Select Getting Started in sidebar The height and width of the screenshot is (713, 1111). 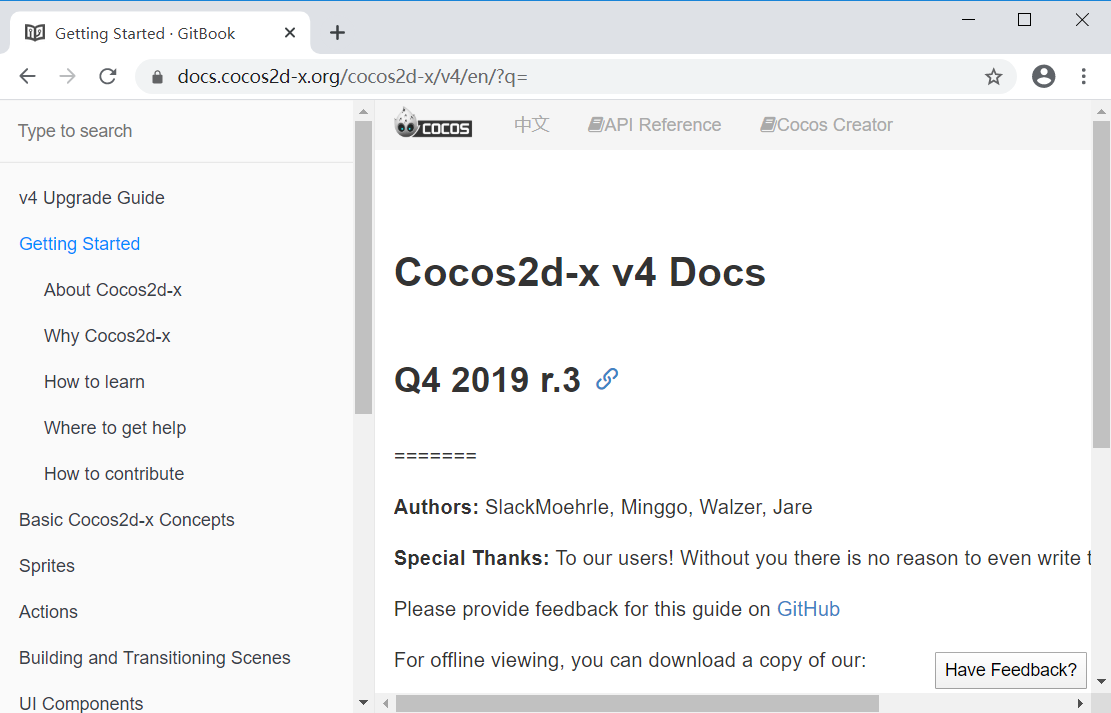point(79,244)
